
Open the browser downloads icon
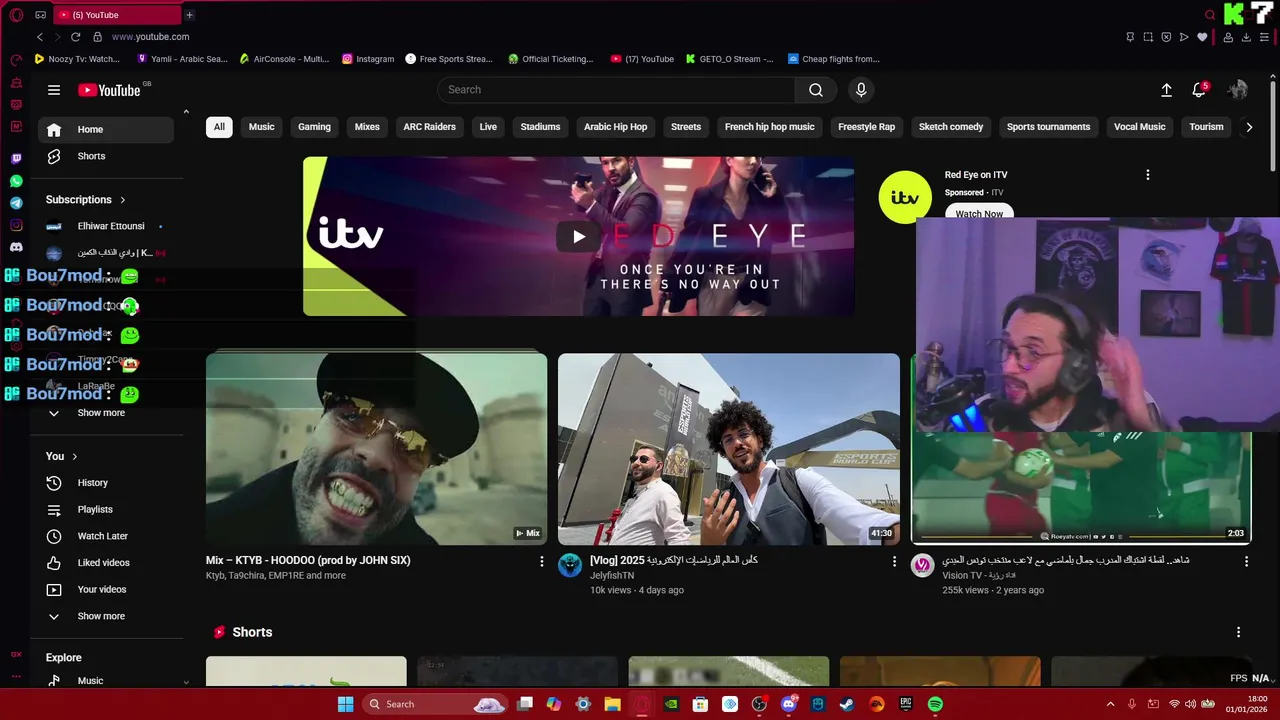tap(1246, 37)
